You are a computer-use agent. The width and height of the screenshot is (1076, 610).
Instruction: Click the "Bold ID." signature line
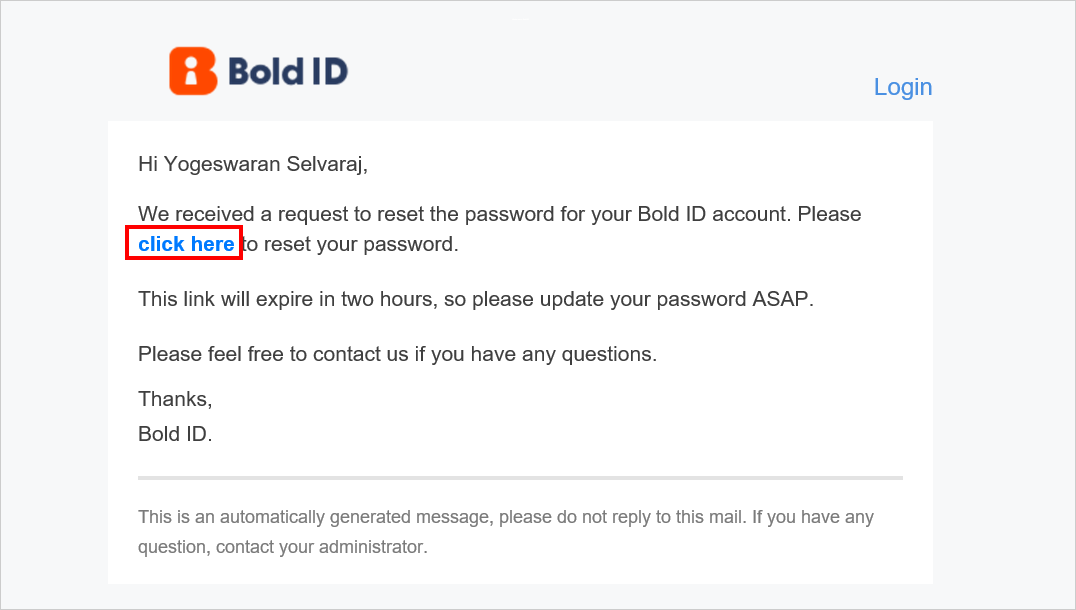click(175, 435)
